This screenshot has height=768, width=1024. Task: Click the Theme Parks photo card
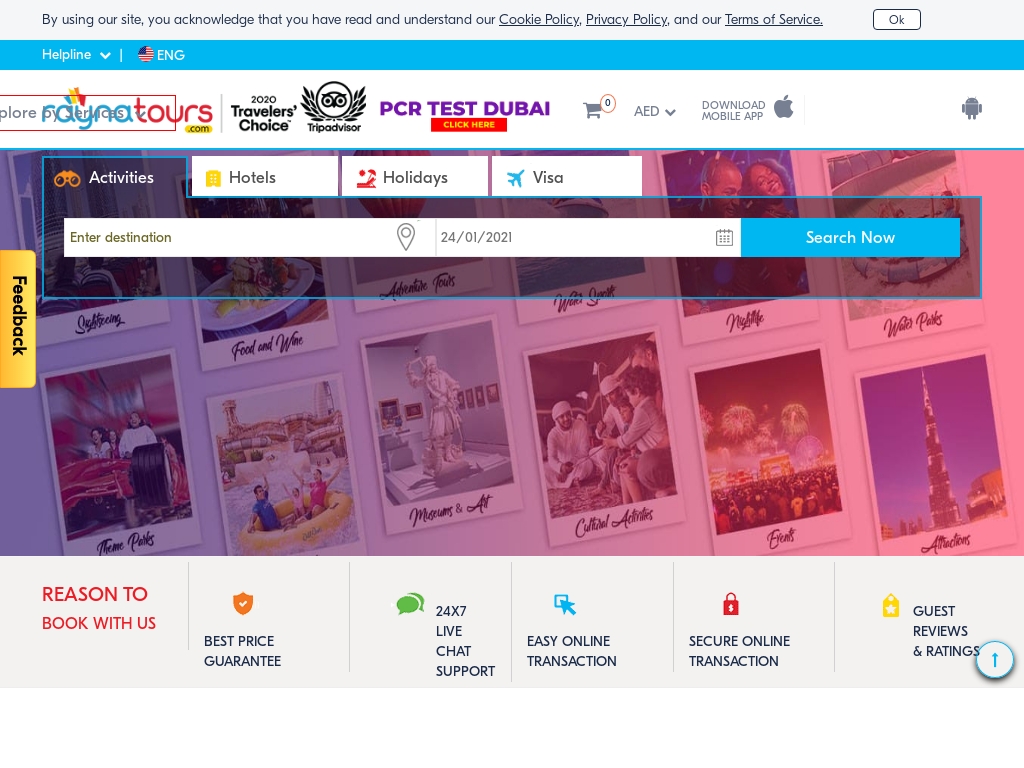pos(119,454)
